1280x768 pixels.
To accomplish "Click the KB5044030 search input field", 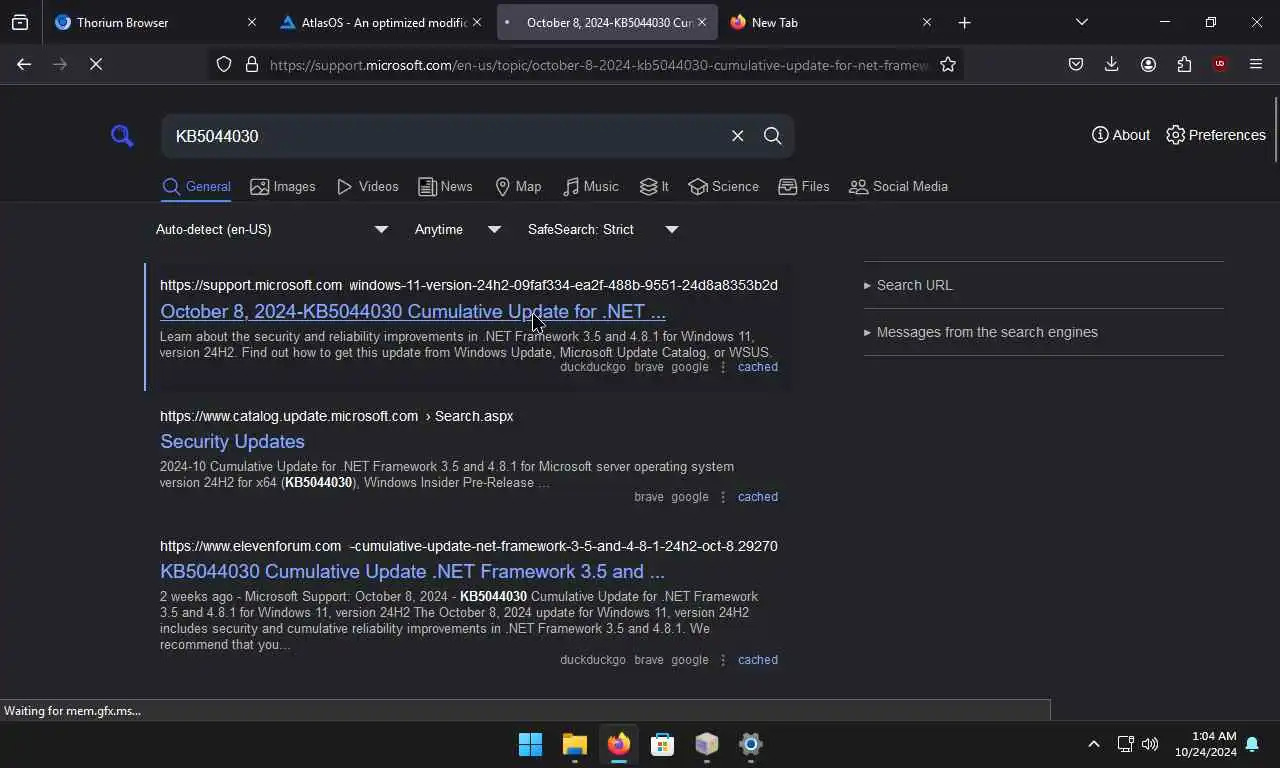I will pyautogui.click(x=445, y=136).
